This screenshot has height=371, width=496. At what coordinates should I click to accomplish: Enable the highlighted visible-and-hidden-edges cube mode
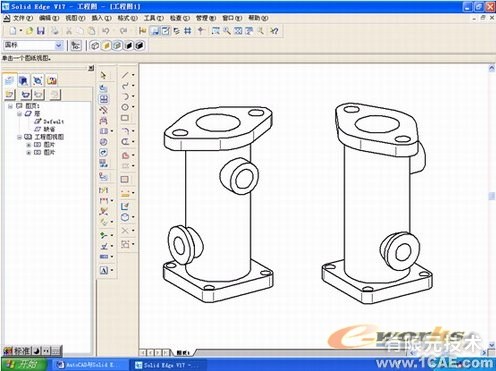click(117, 45)
